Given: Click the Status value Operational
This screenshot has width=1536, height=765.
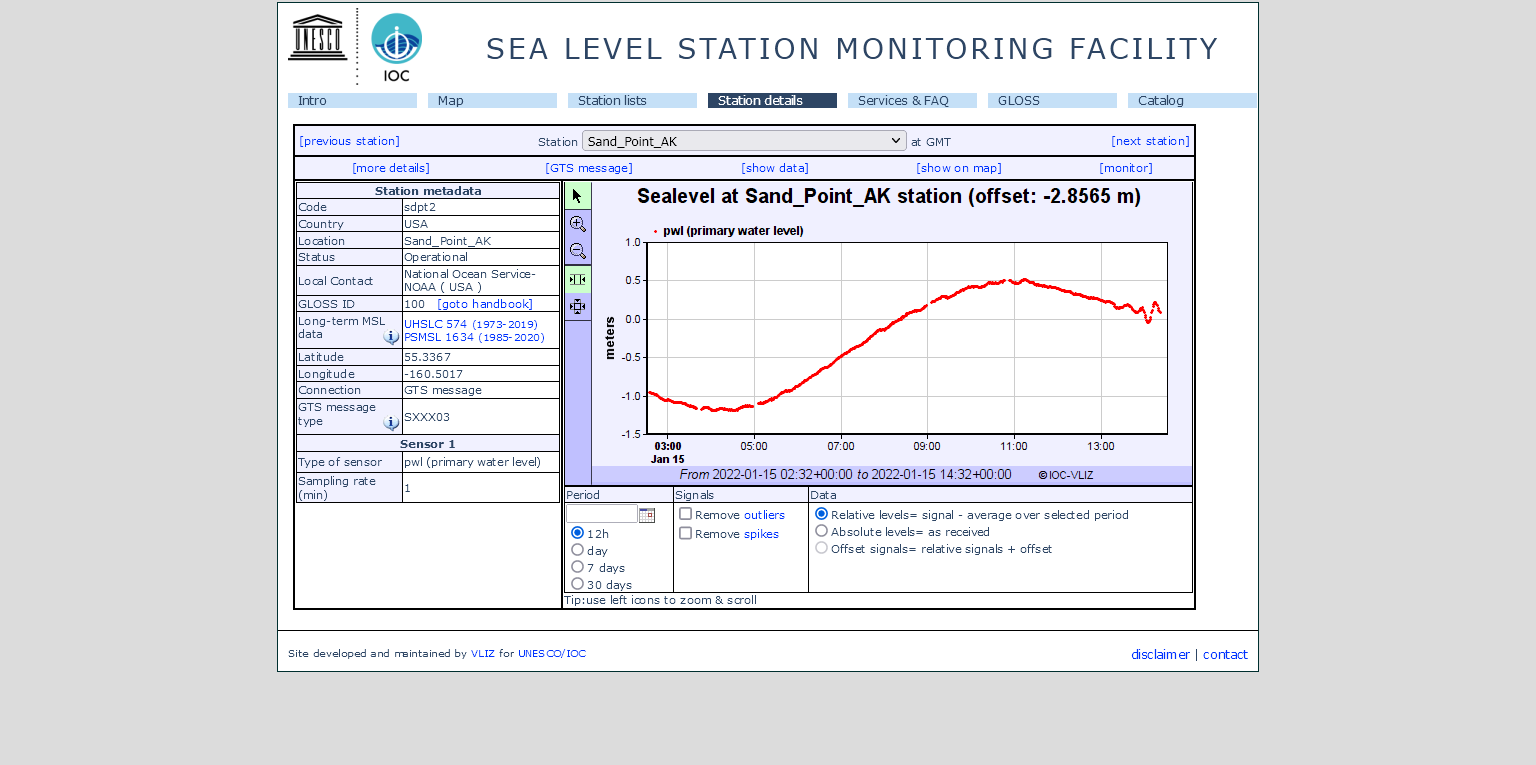Looking at the screenshot, I should pos(436,257).
